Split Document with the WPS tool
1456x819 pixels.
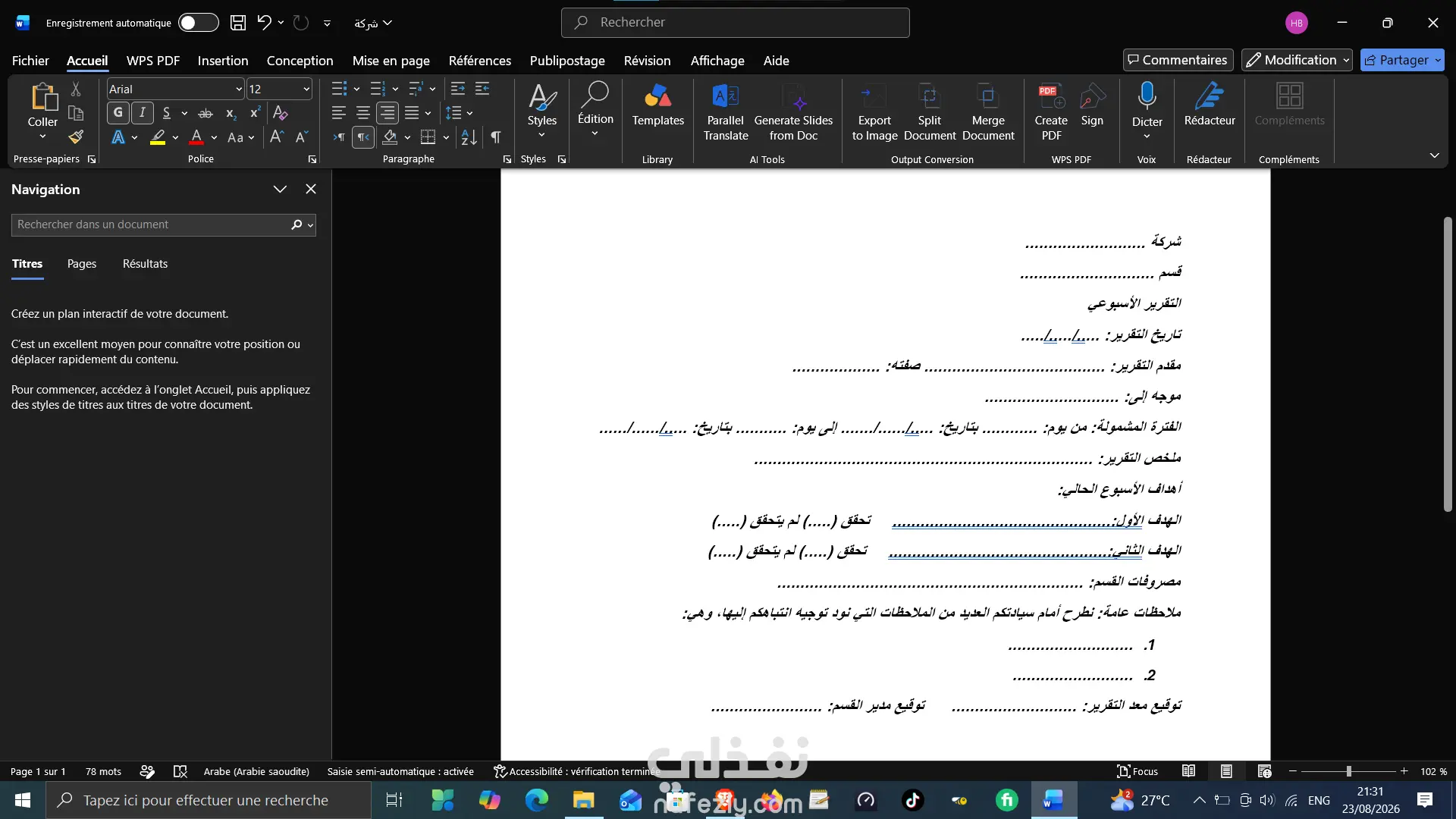[x=930, y=112]
